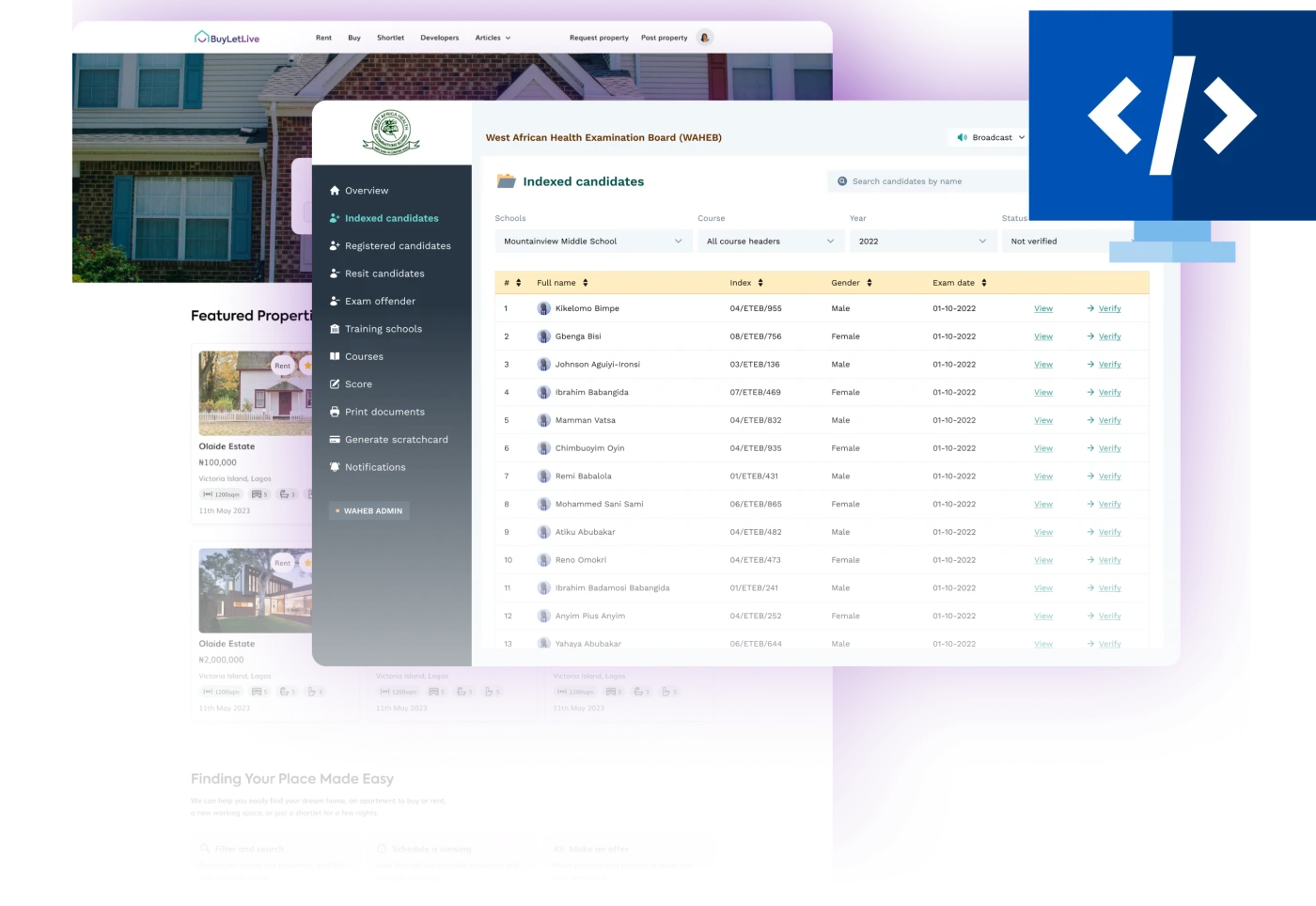
Task: Click the user avatar in BuyLetLive header
Action: pyautogui.click(x=705, y=38)
